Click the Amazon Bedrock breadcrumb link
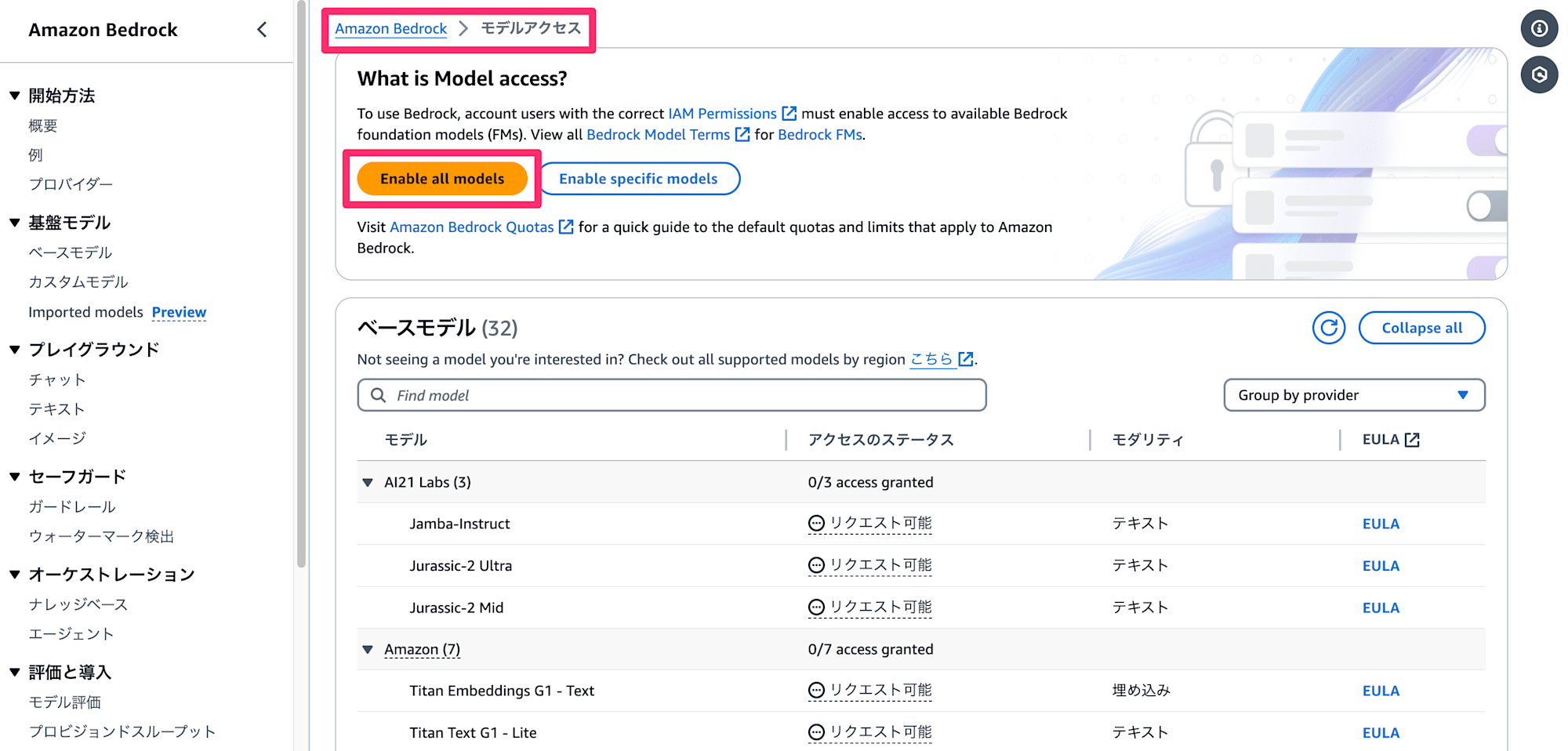 click(x=391, y=29)
